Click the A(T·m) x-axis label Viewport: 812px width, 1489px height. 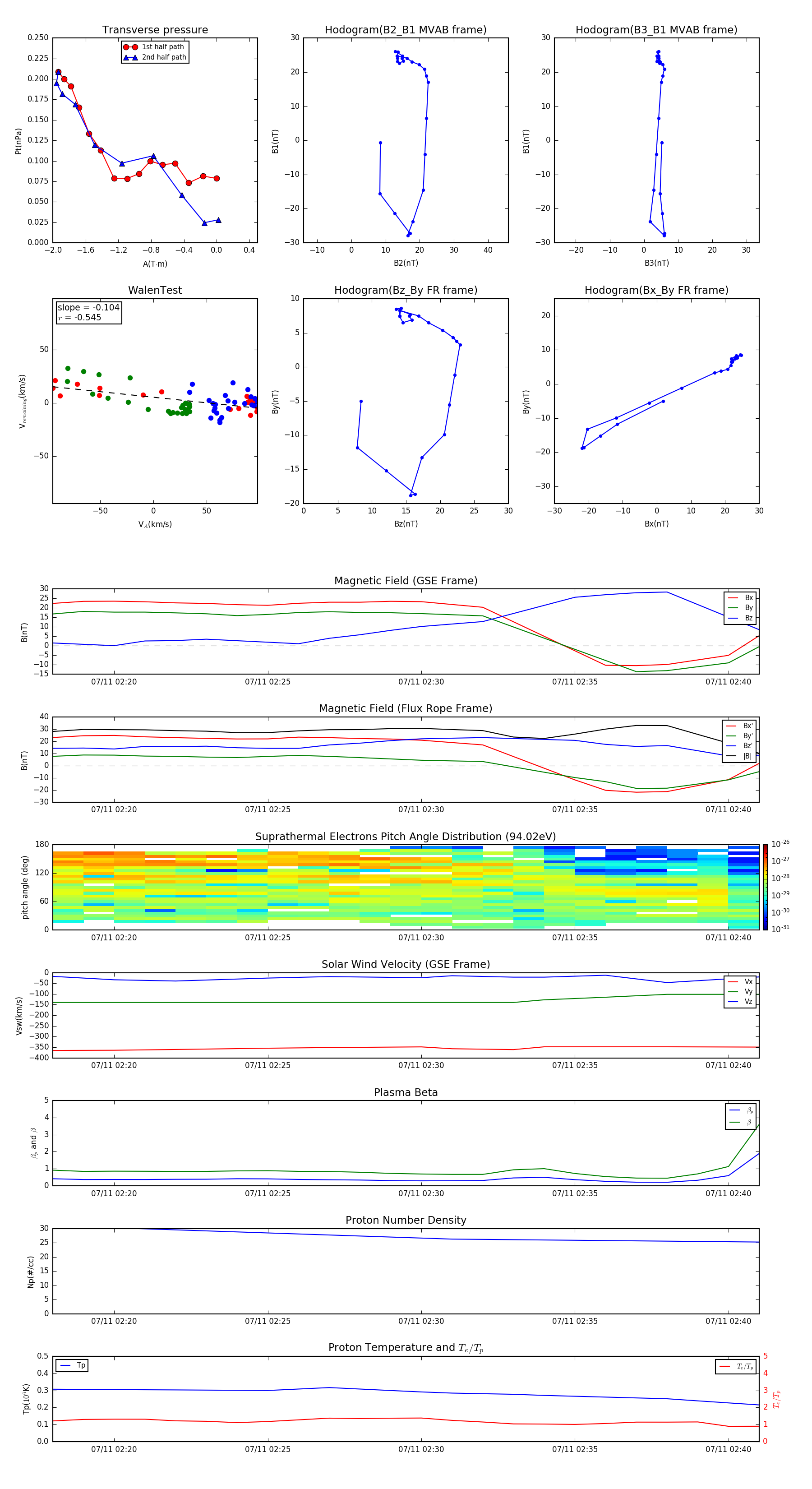tap(155, 264)
